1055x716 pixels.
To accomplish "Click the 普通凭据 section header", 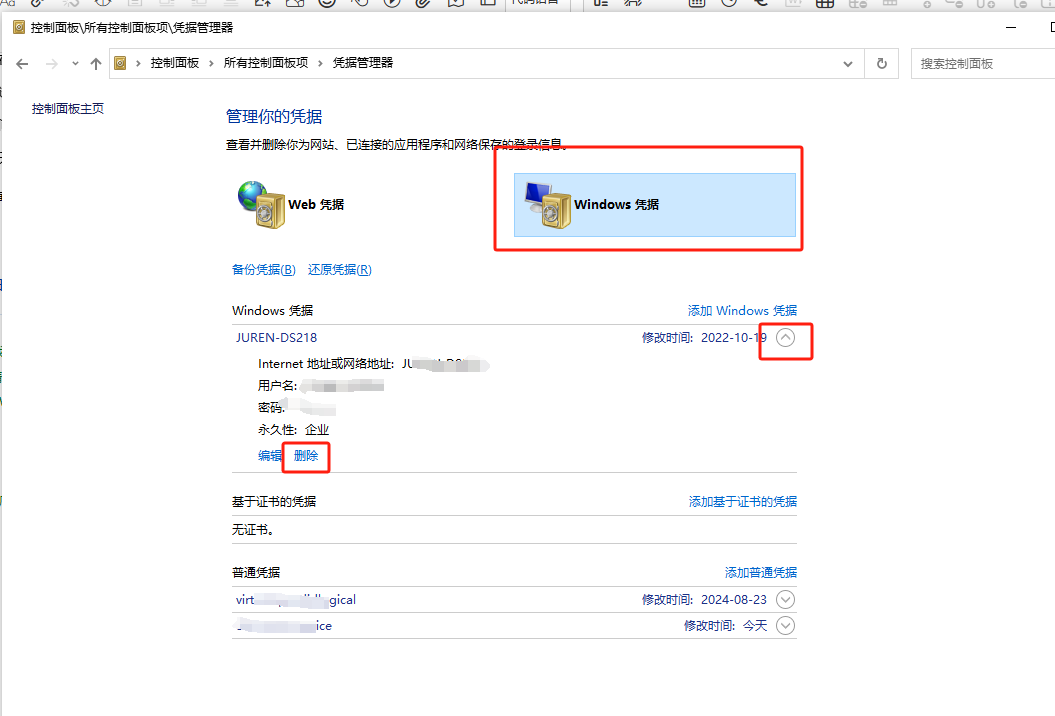I will click(x=256, y=573).
